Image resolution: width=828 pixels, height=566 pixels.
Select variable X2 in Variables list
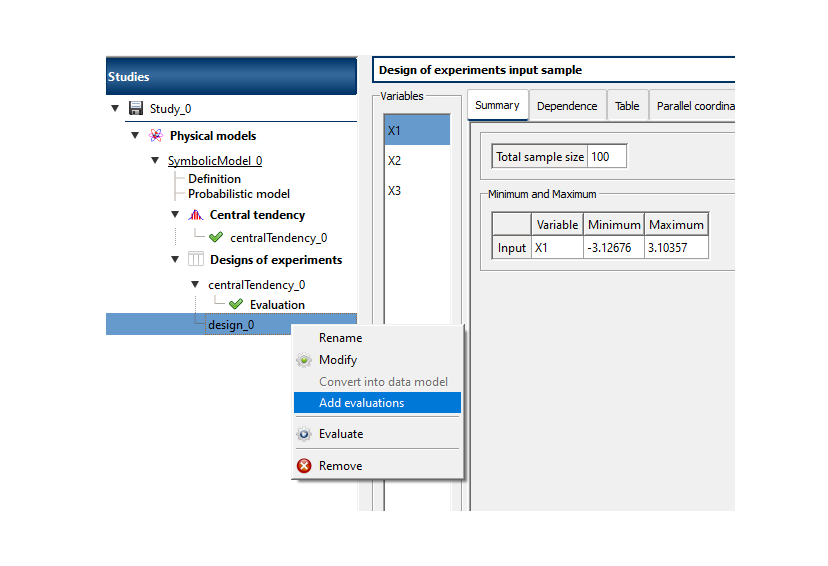[395, 161]
